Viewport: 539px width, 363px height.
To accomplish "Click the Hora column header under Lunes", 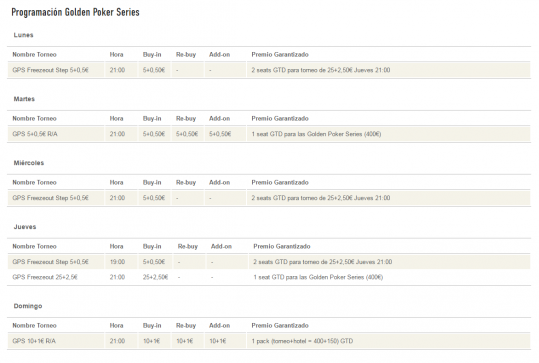I will tap(117, 54).
